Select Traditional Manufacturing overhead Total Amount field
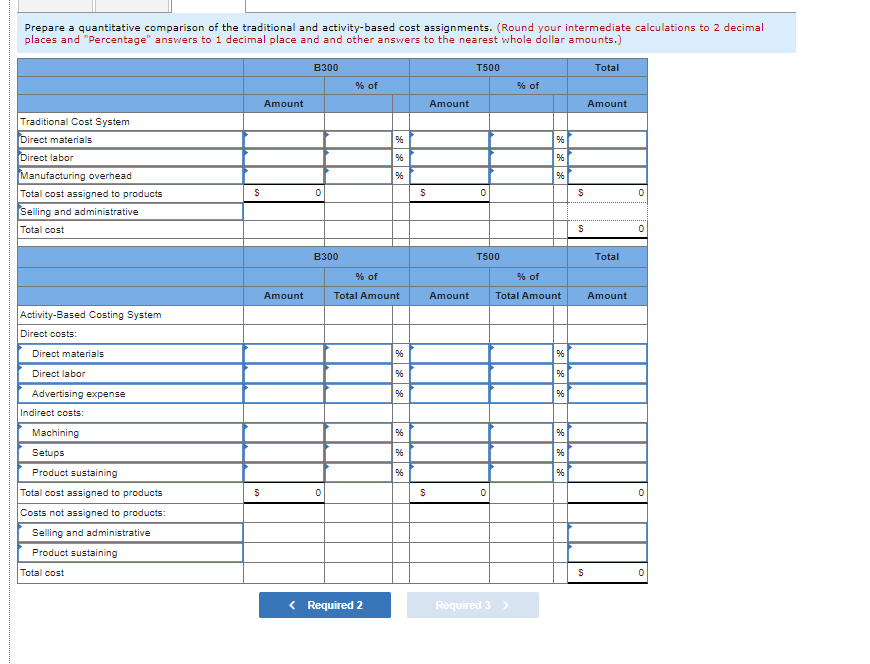 click(x=608, y=176)
